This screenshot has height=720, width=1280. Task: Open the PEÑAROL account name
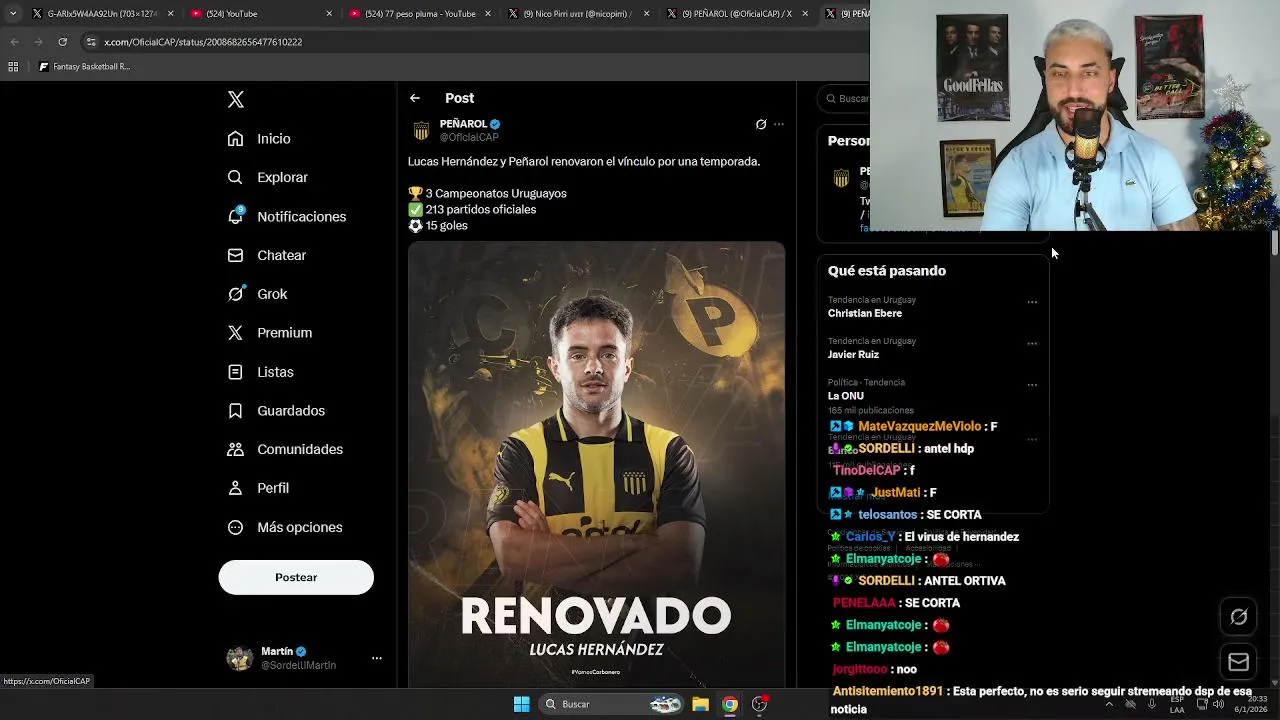pyautogui.click(x=463, y=124)
